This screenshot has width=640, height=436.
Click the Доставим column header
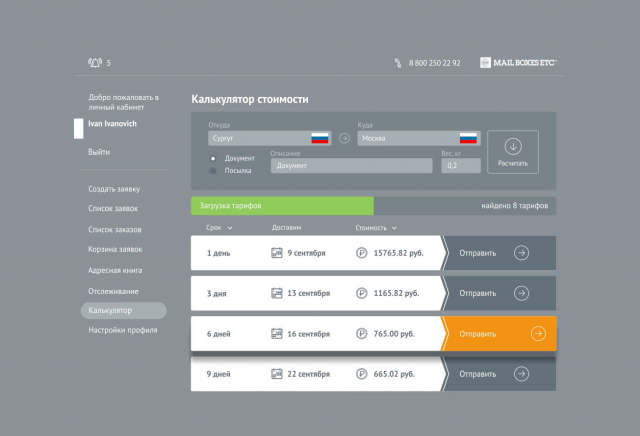[x=287, y=228]
